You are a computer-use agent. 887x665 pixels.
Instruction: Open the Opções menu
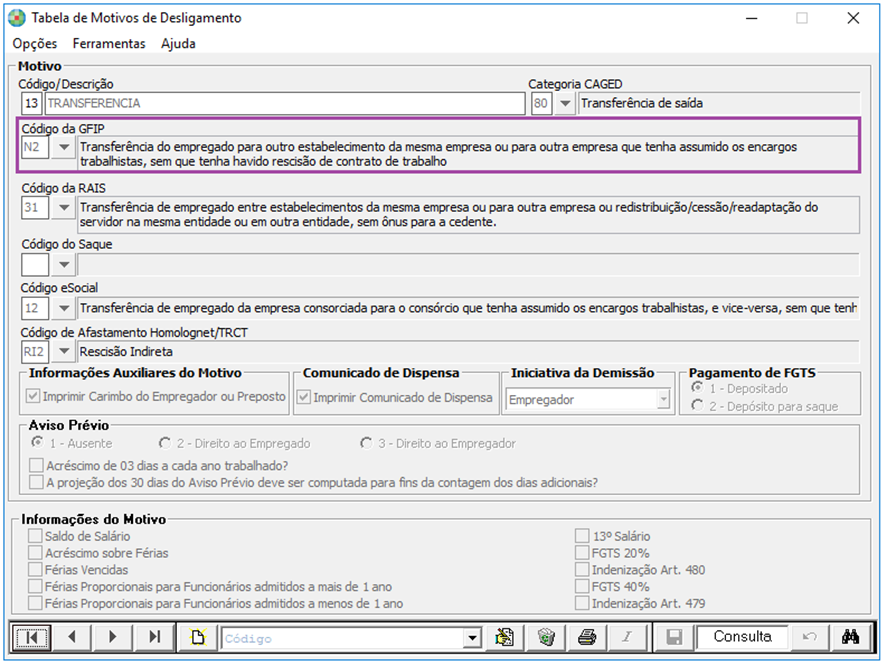35,43
